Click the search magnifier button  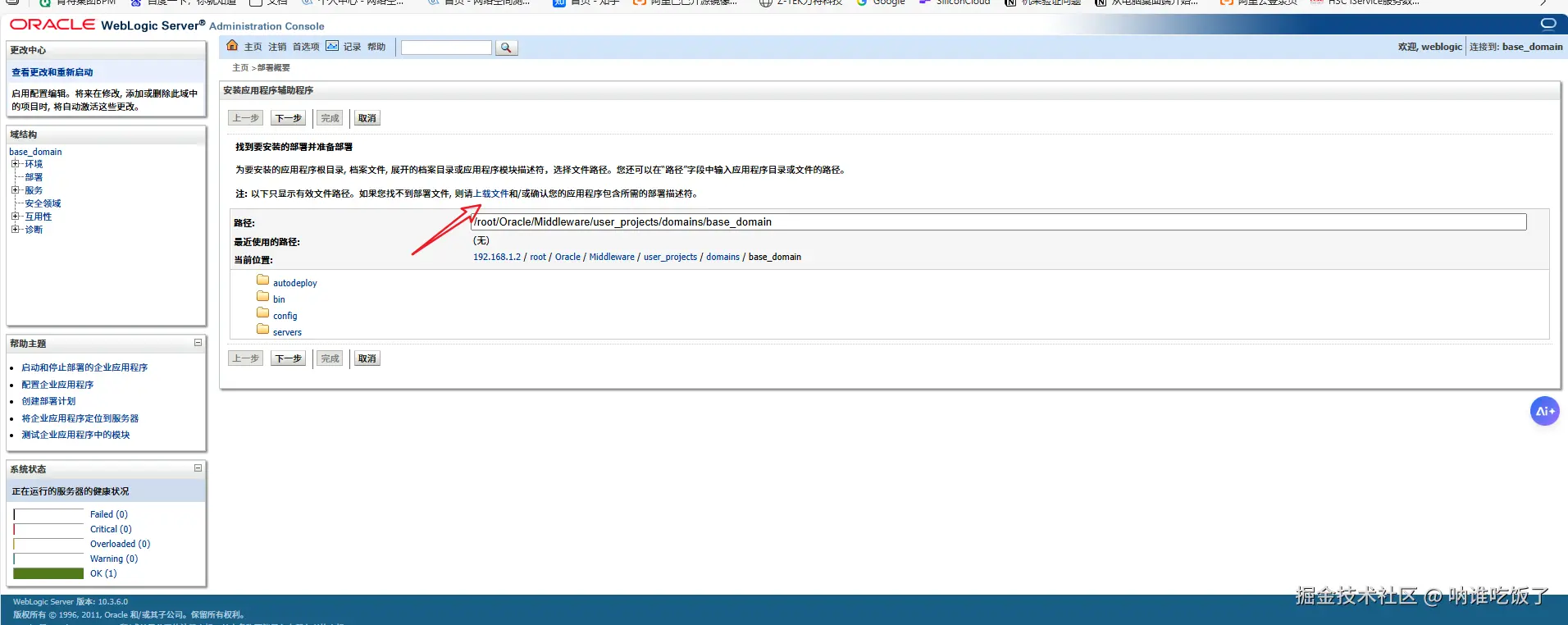tap(506, 48)
